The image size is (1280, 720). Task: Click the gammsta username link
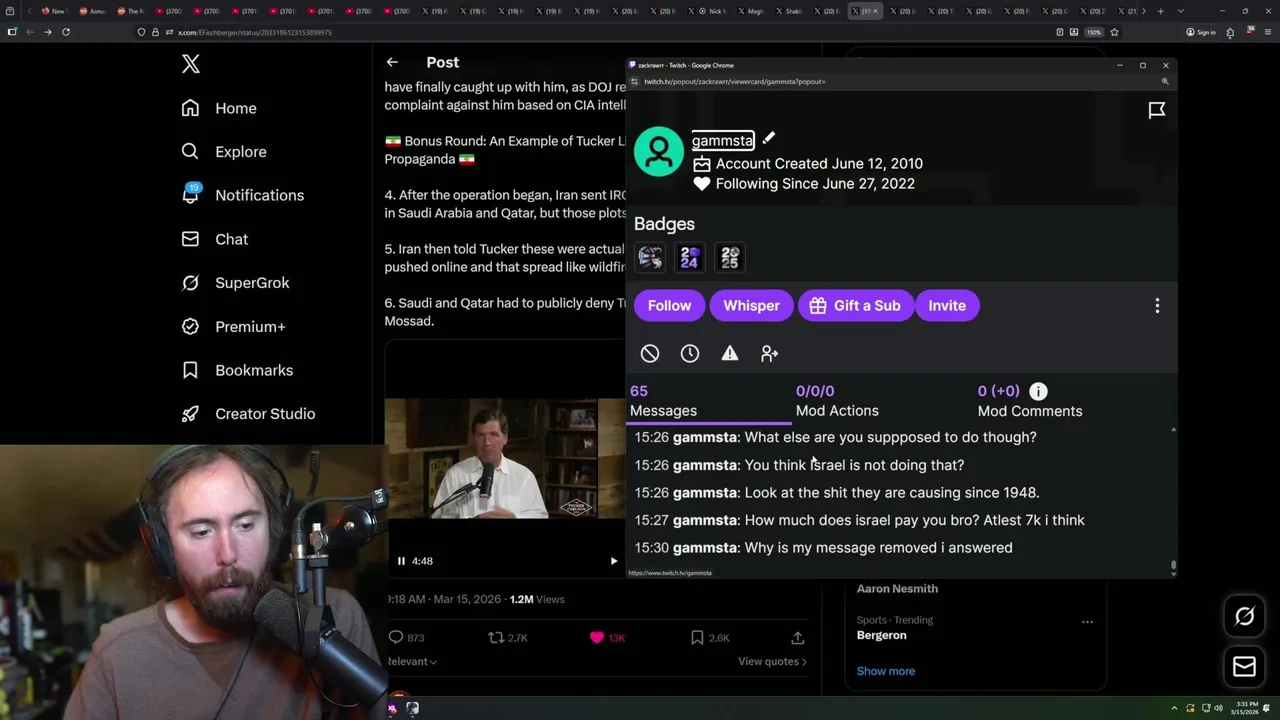(x=722, y=141)
